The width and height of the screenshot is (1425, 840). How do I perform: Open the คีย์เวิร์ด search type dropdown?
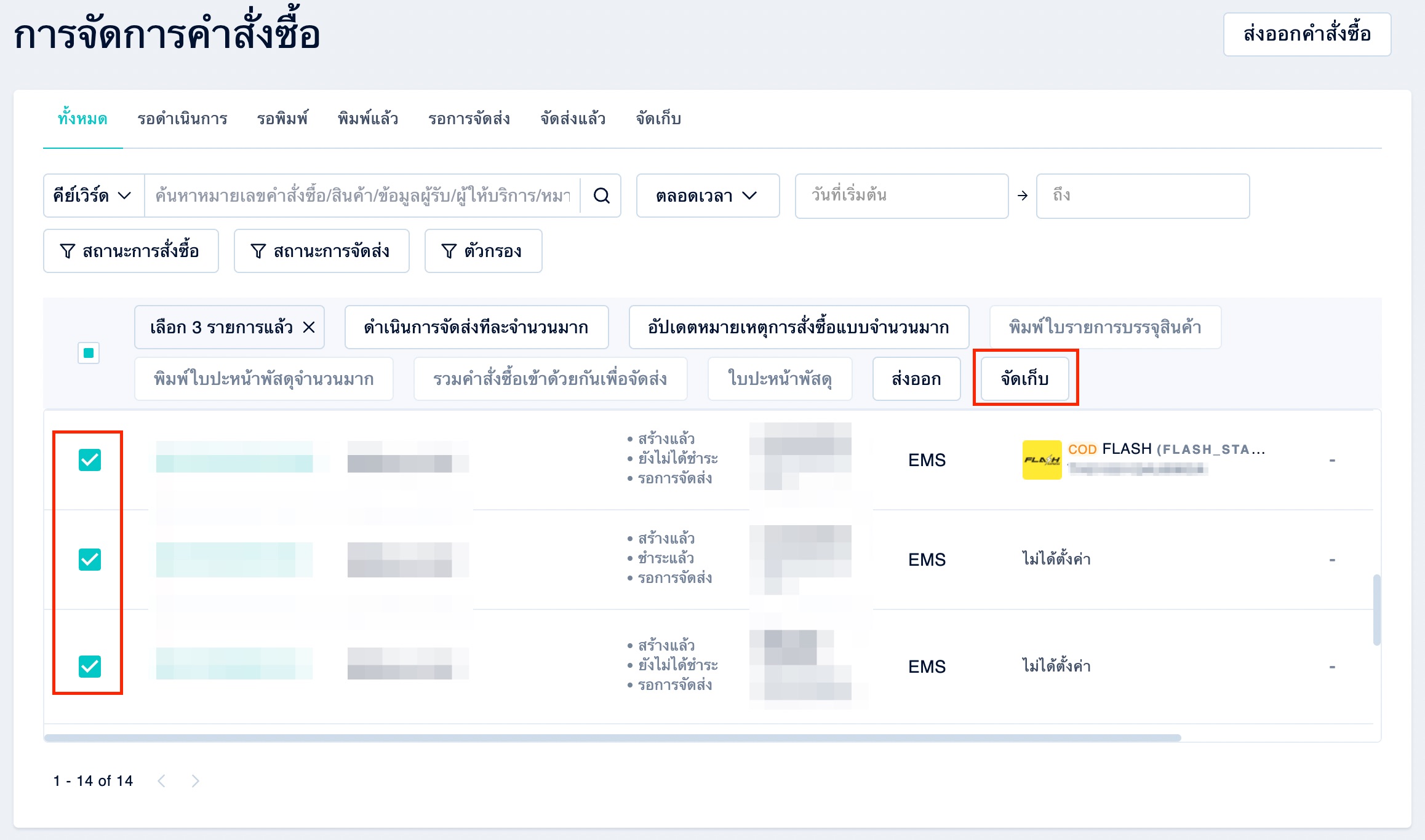94,196
